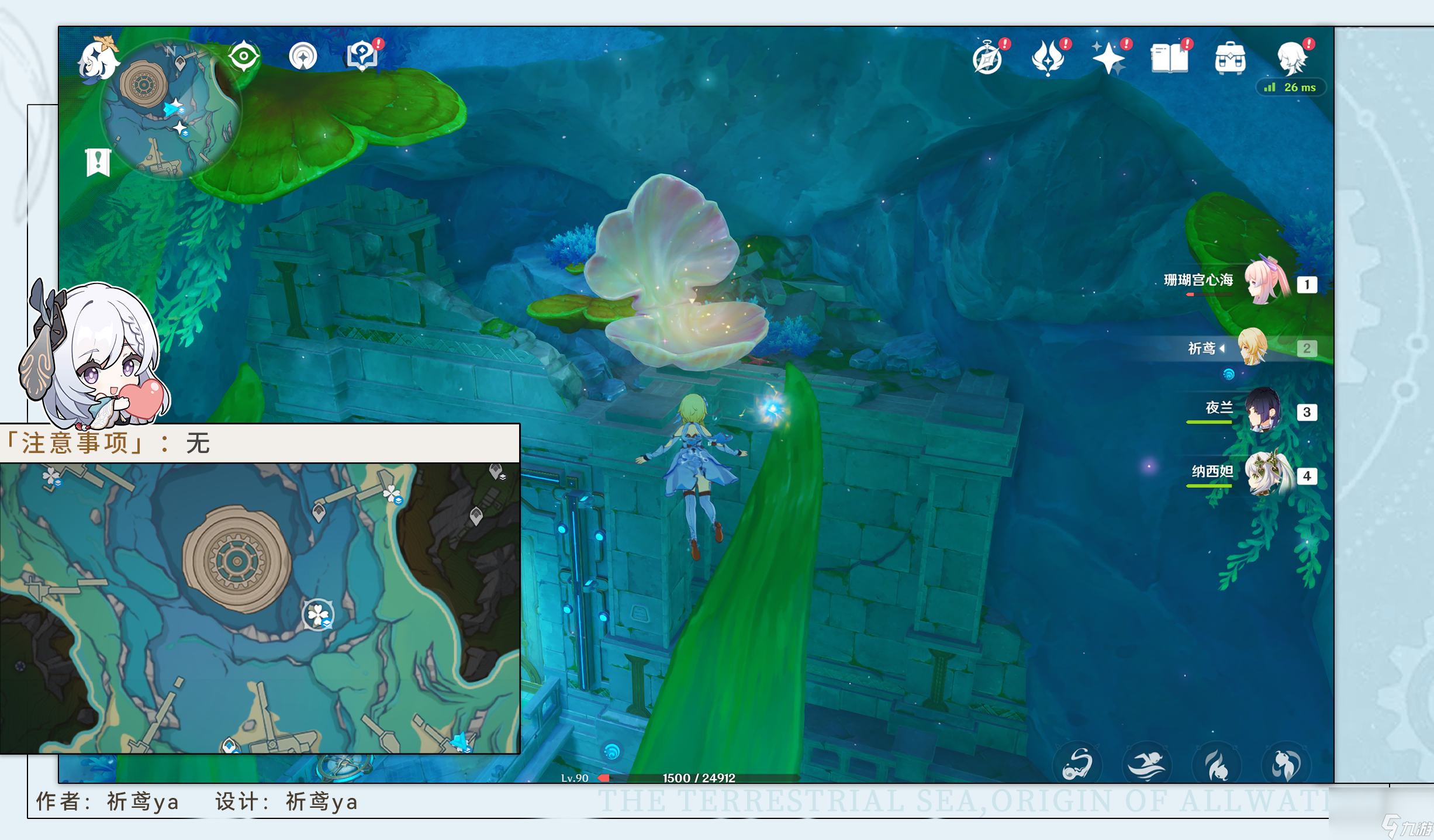Open the adventure compass events icon
Screen dimensions: 1434x840
987,60
